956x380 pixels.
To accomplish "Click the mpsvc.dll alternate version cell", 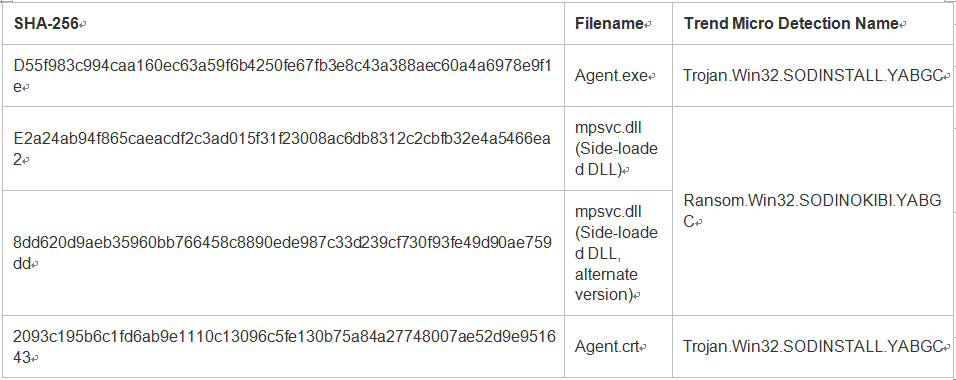I will tap(618, 253).
